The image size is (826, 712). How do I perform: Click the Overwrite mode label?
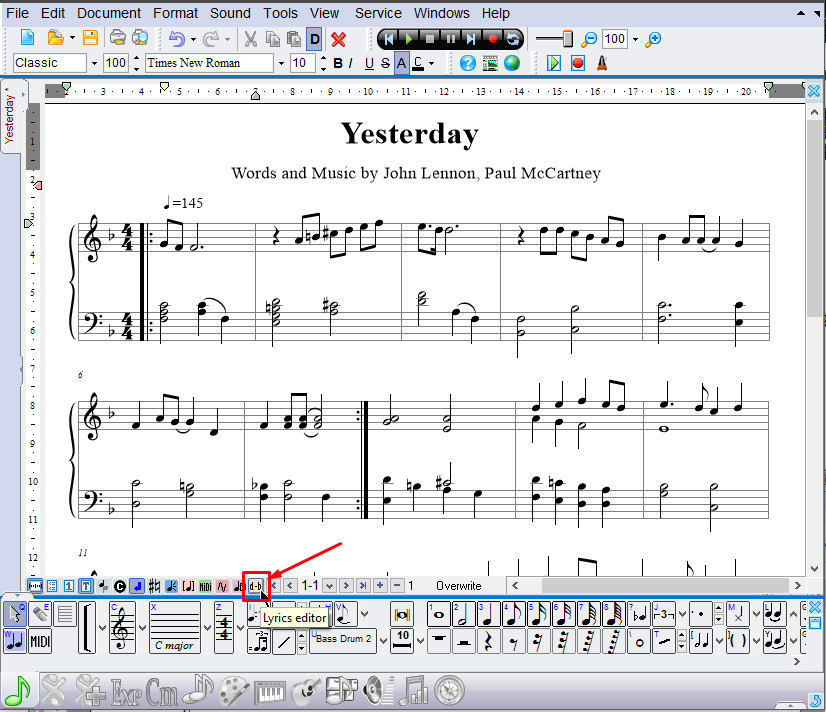point(458,586)
